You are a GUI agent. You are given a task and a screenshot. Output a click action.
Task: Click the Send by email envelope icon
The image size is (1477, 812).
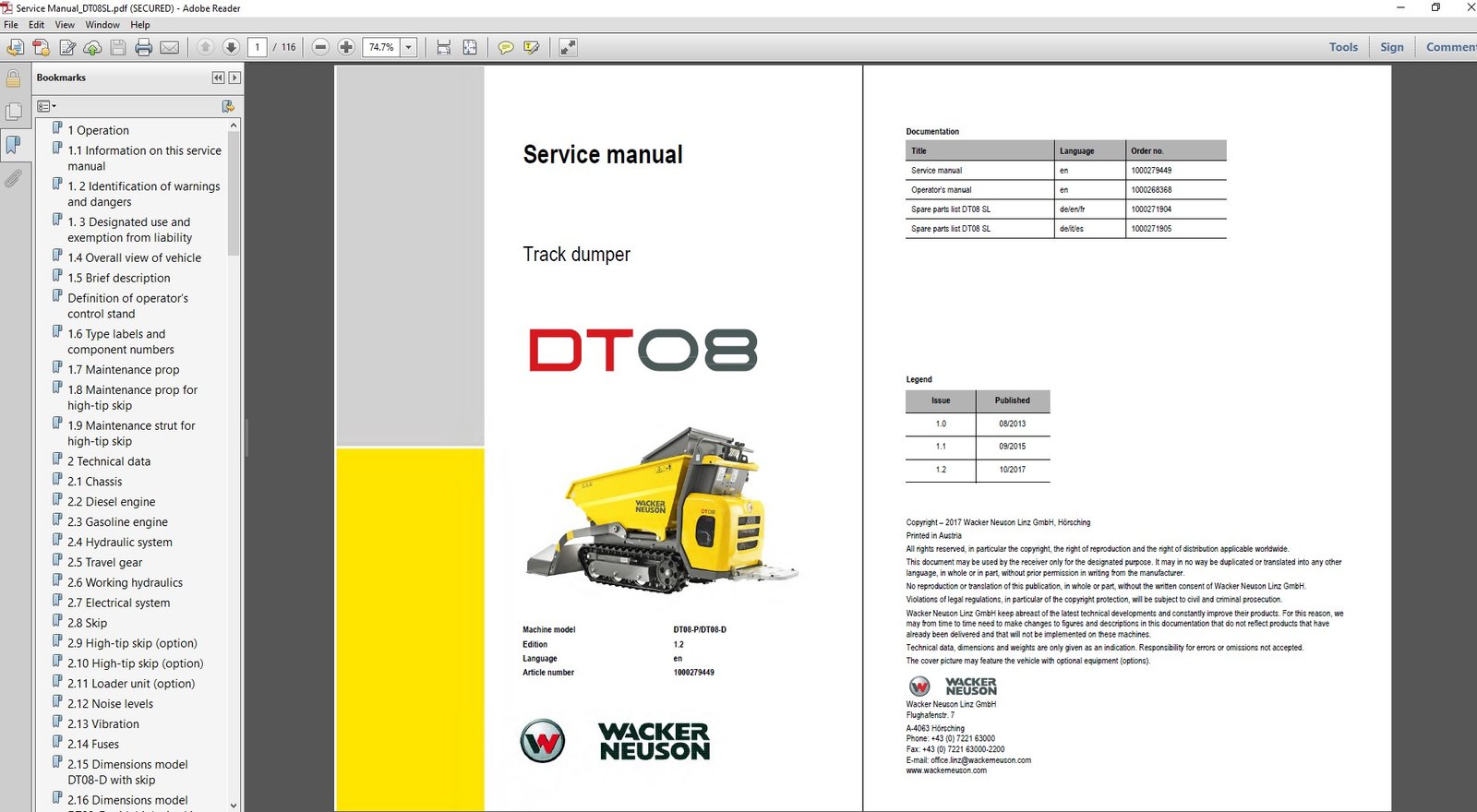170,47
